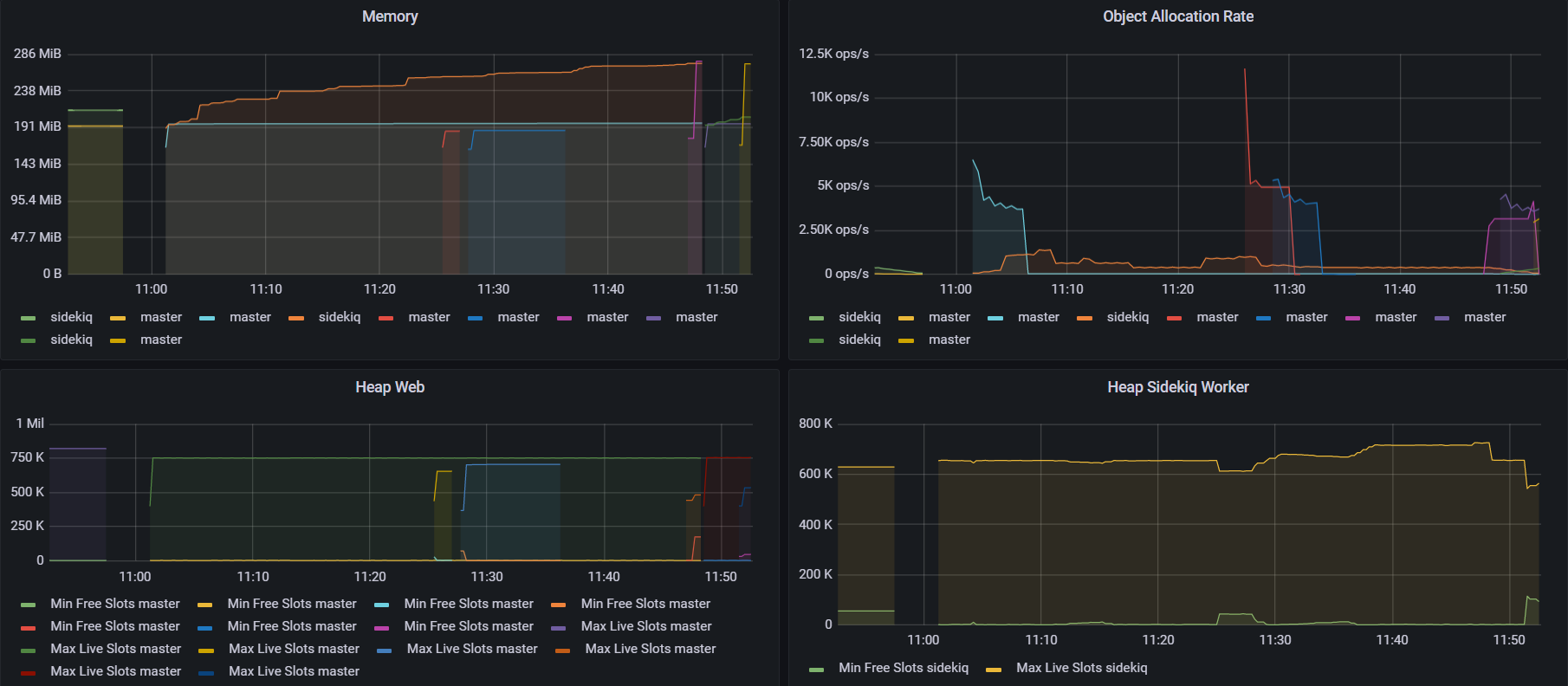The height and width of the screenshot is (686, 1568).
Task: Toggle the Max Live Slots sidekiq series label
Action: pyautogui.click(x=1082, y=668)
